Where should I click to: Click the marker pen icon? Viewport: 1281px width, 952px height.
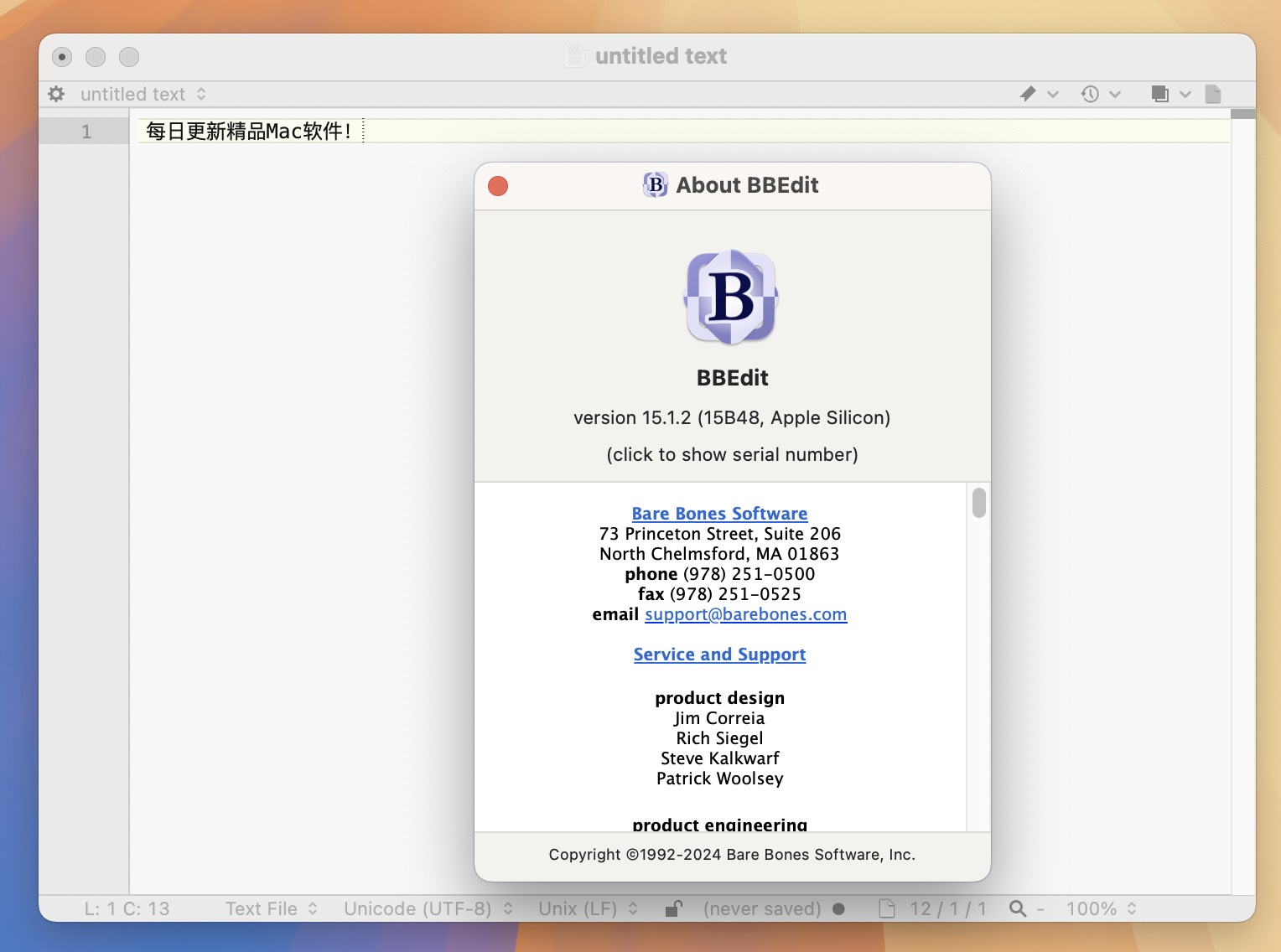[1028, 94]
